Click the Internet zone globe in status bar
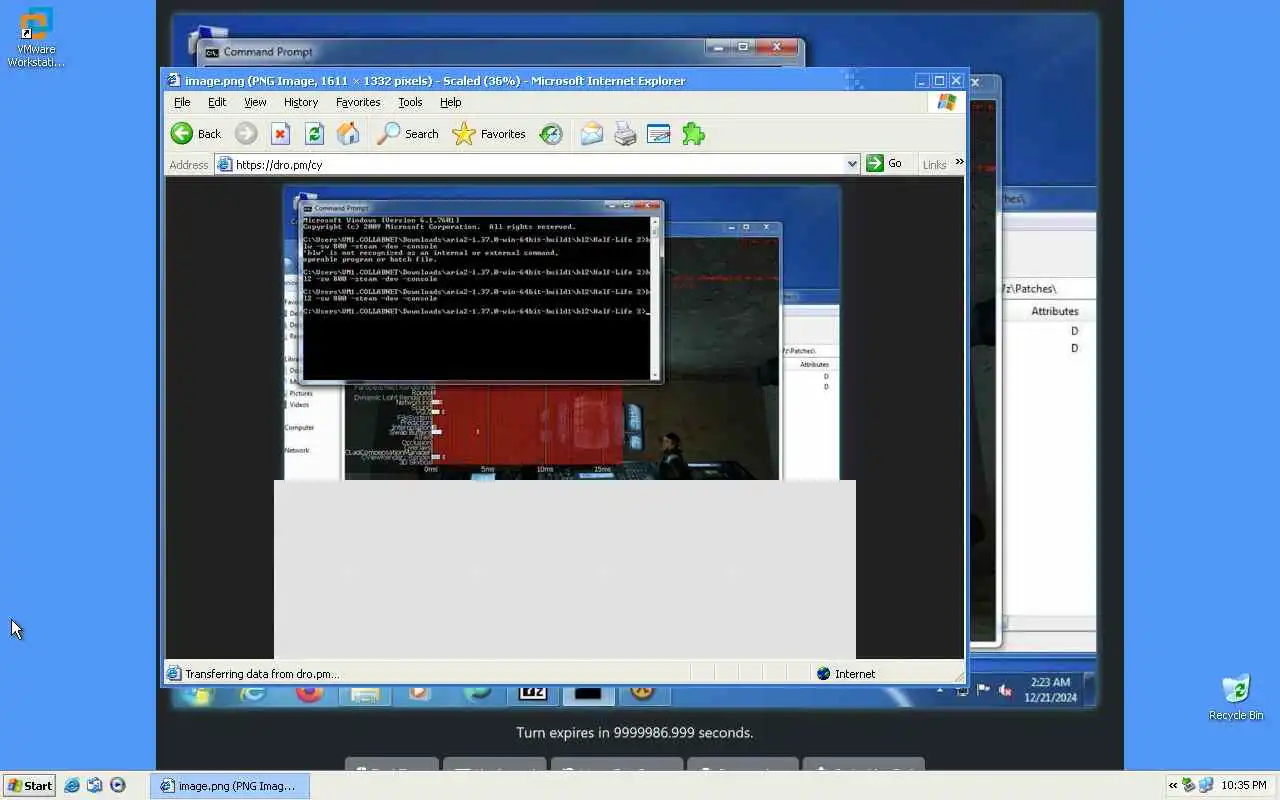The image size is (1280, 800). (824, 674)
